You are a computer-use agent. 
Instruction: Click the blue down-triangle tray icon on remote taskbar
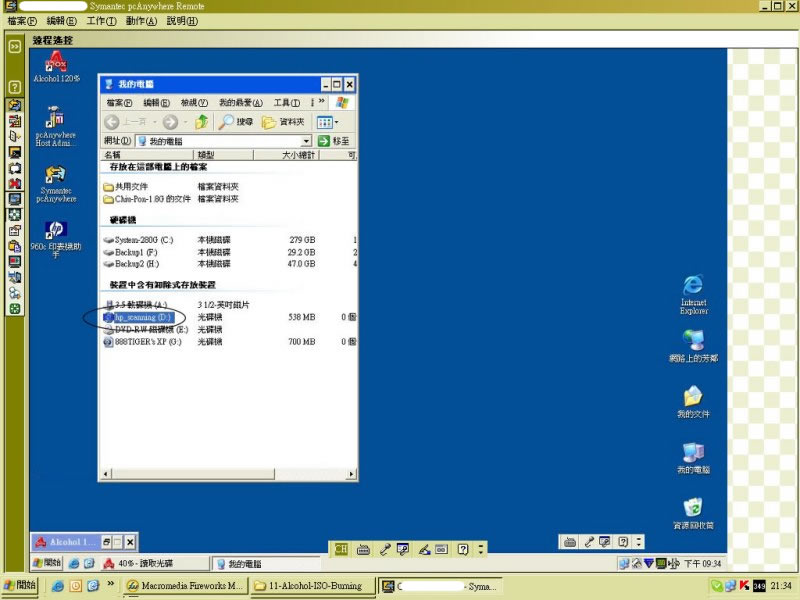[x=648, y=563]
